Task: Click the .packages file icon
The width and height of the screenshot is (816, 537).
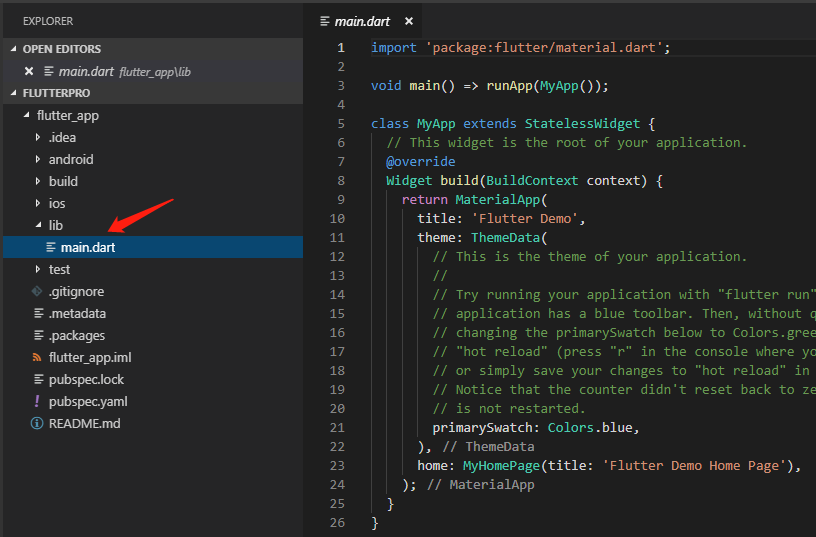Action: point(39,335)
